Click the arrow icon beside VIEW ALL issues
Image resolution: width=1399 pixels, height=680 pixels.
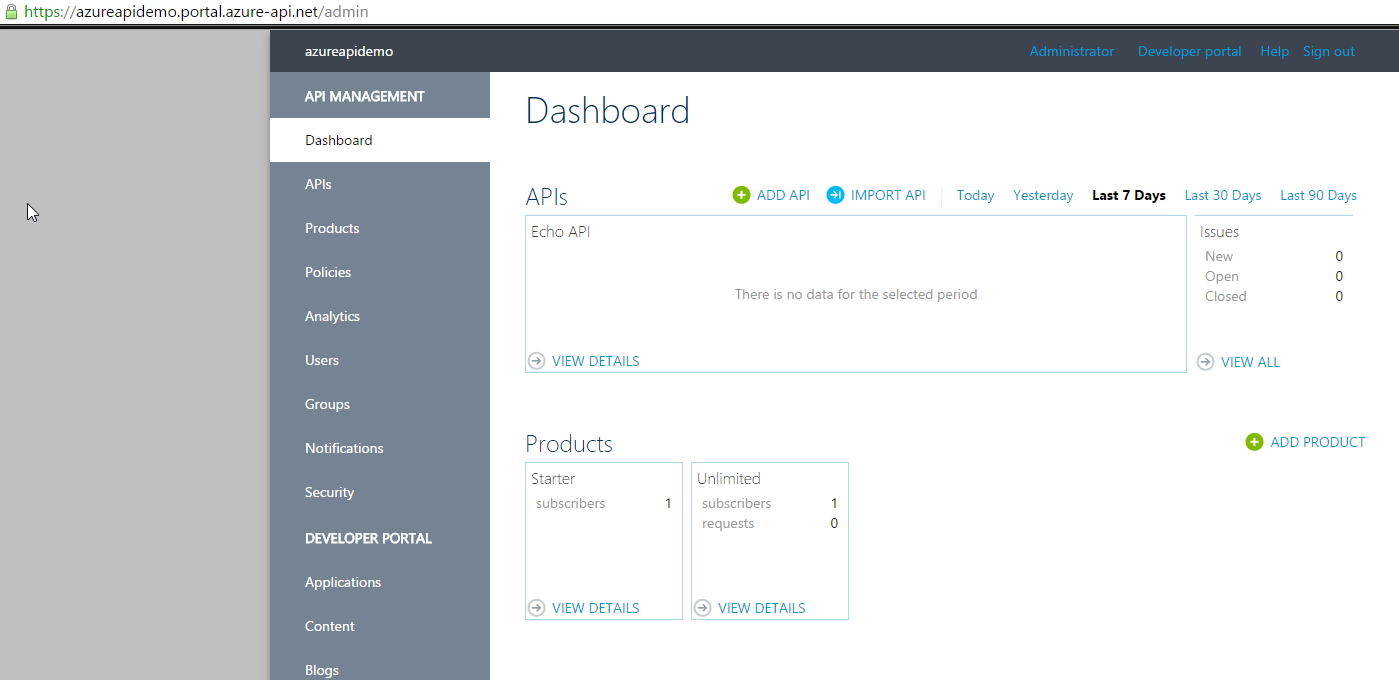1206,362
